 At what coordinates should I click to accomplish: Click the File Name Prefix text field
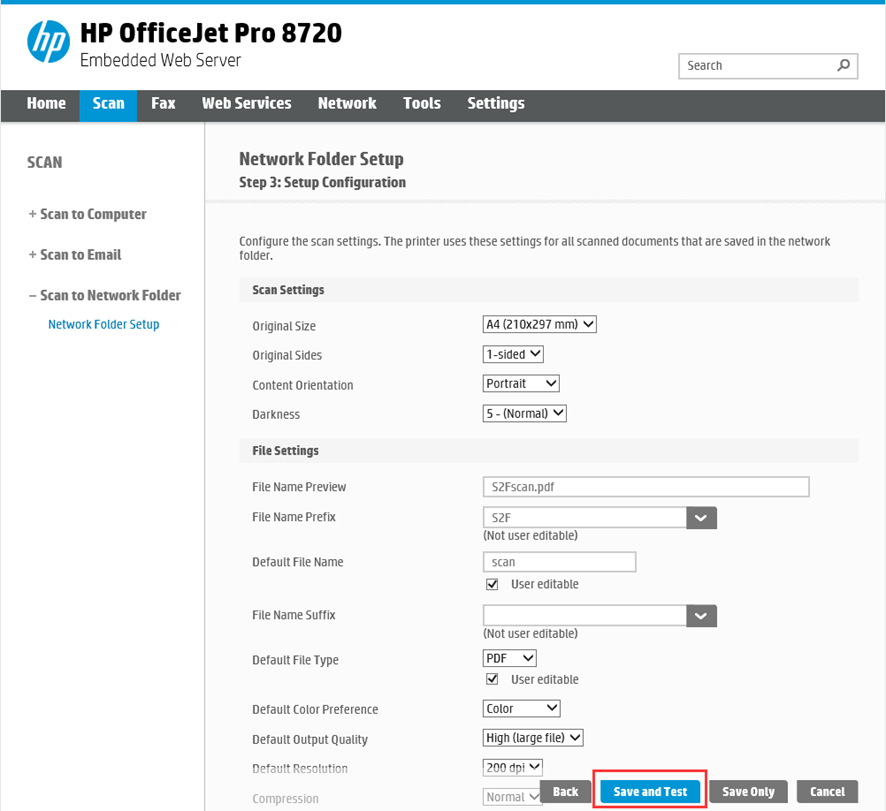[585, 518]
